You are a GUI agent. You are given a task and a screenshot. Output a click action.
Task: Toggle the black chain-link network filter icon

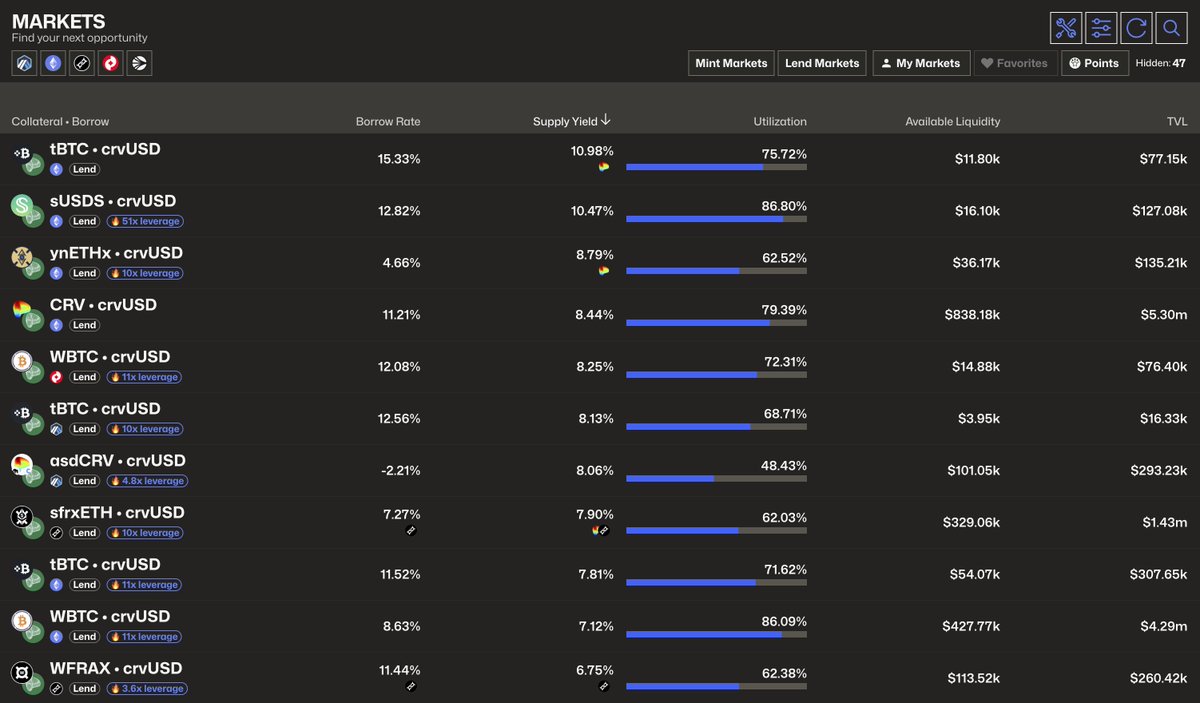coord(82,63)
